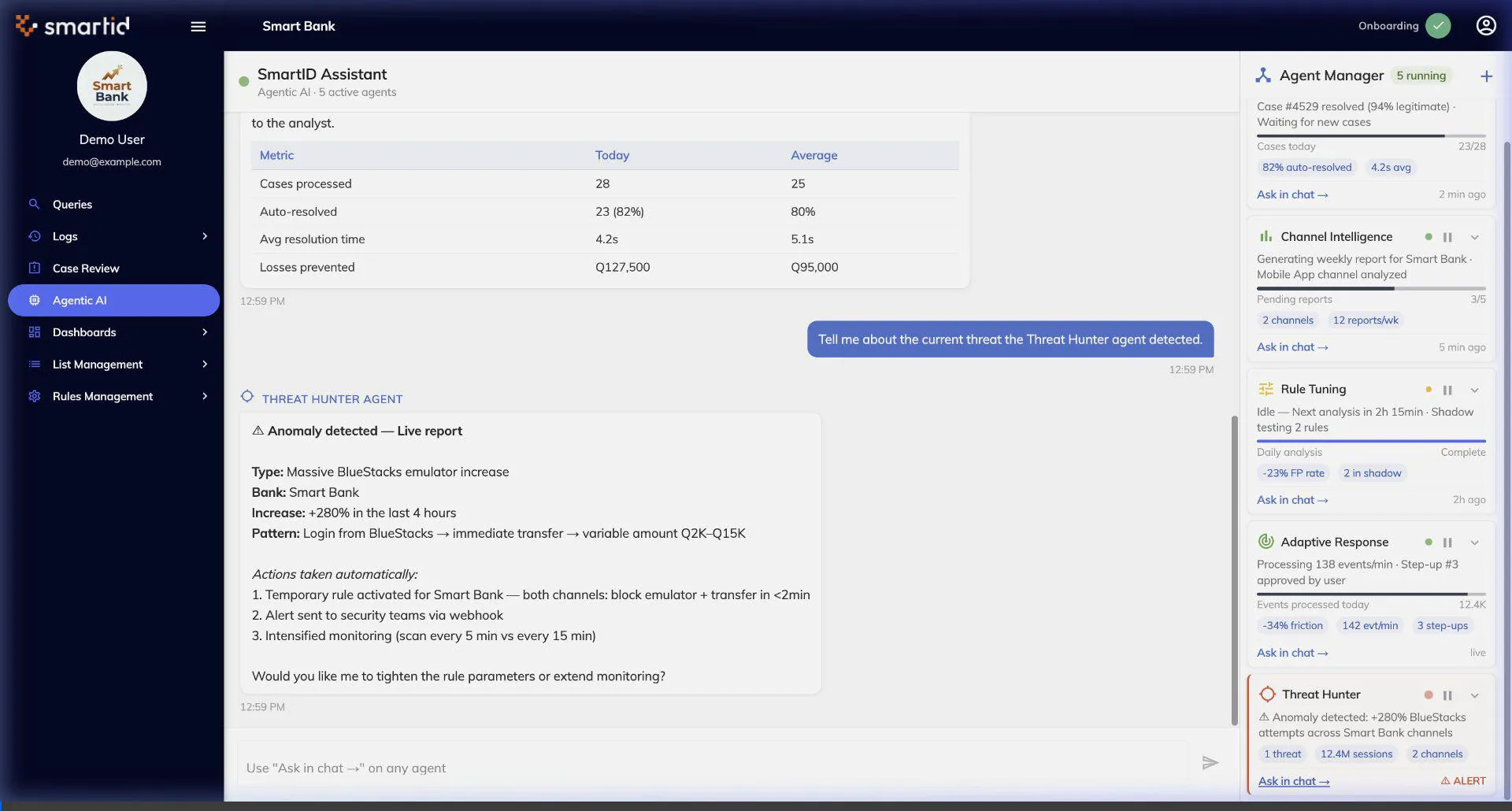Click the Pending reports progress bar

1371,288
